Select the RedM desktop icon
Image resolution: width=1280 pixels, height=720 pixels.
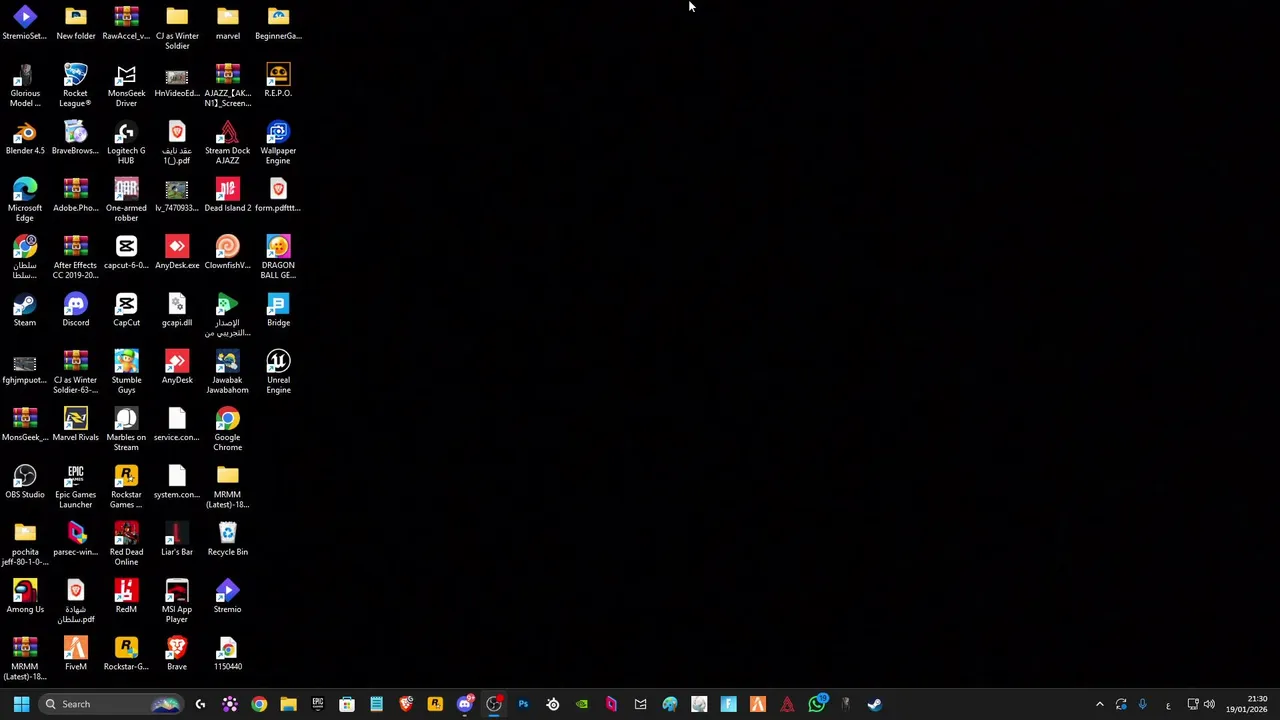click(x=126, y=597)
